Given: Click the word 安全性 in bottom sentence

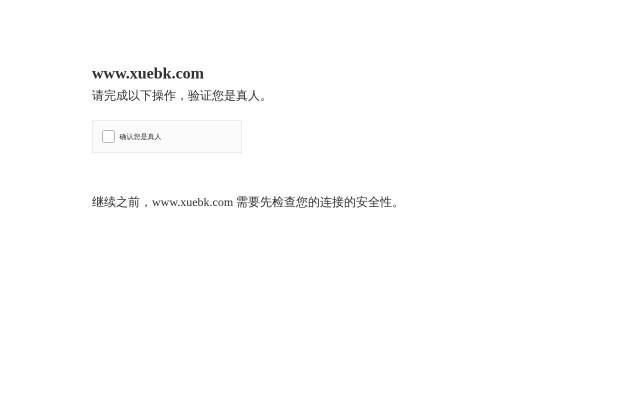Looking at the screenshot, I should click(374, 202).
